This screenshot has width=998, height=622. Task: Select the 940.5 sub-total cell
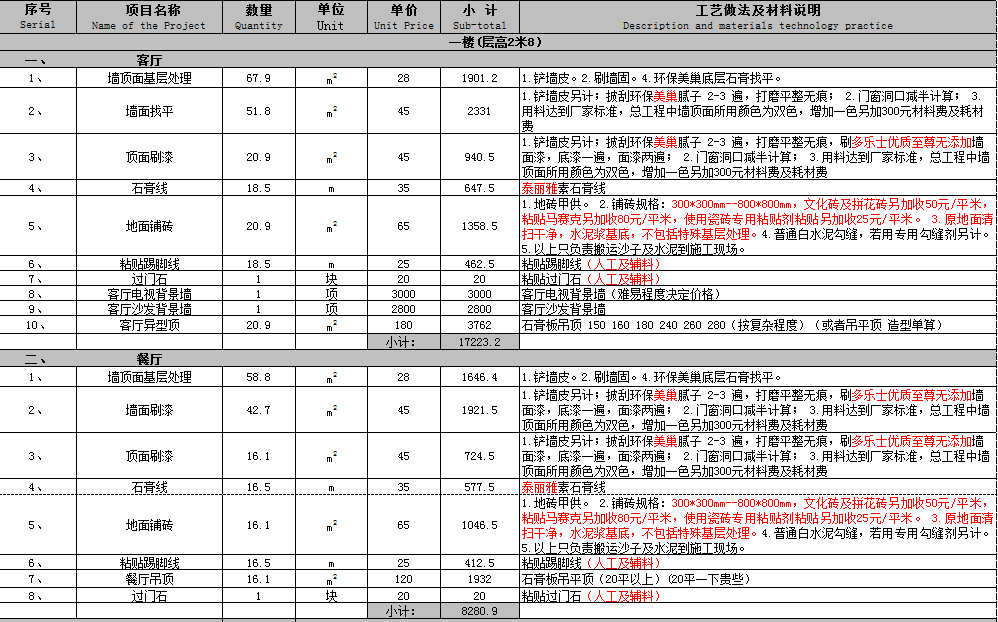pos(479,157)
